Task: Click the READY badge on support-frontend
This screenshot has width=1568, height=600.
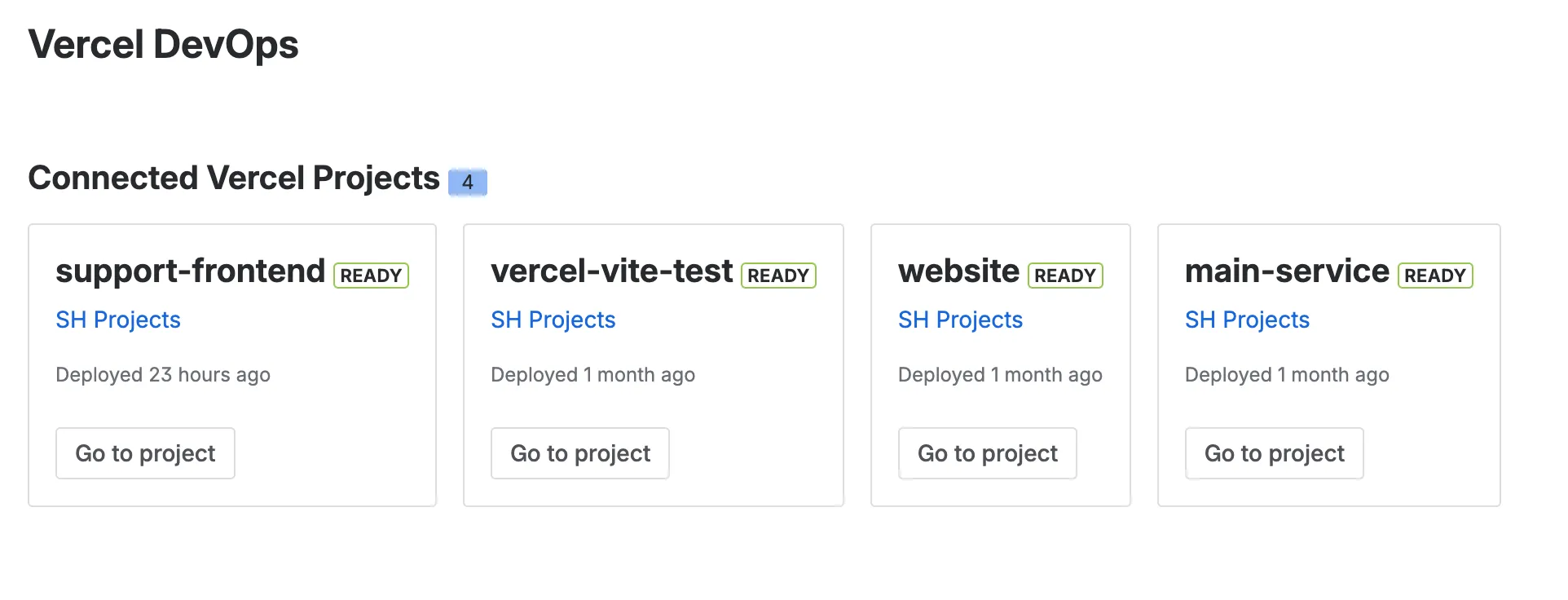Action: point(371,276)
